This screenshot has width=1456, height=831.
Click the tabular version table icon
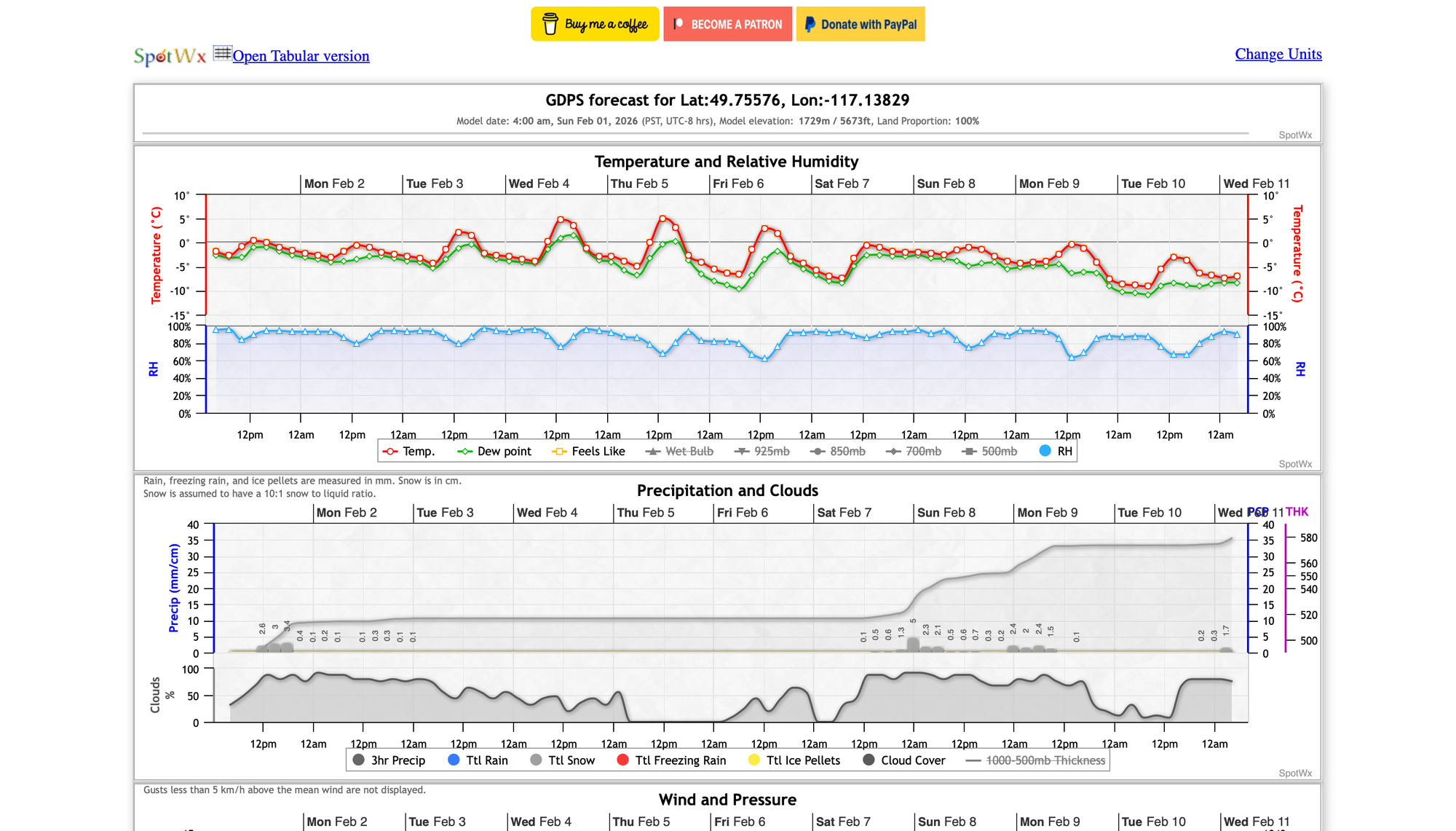coord(222,53)
